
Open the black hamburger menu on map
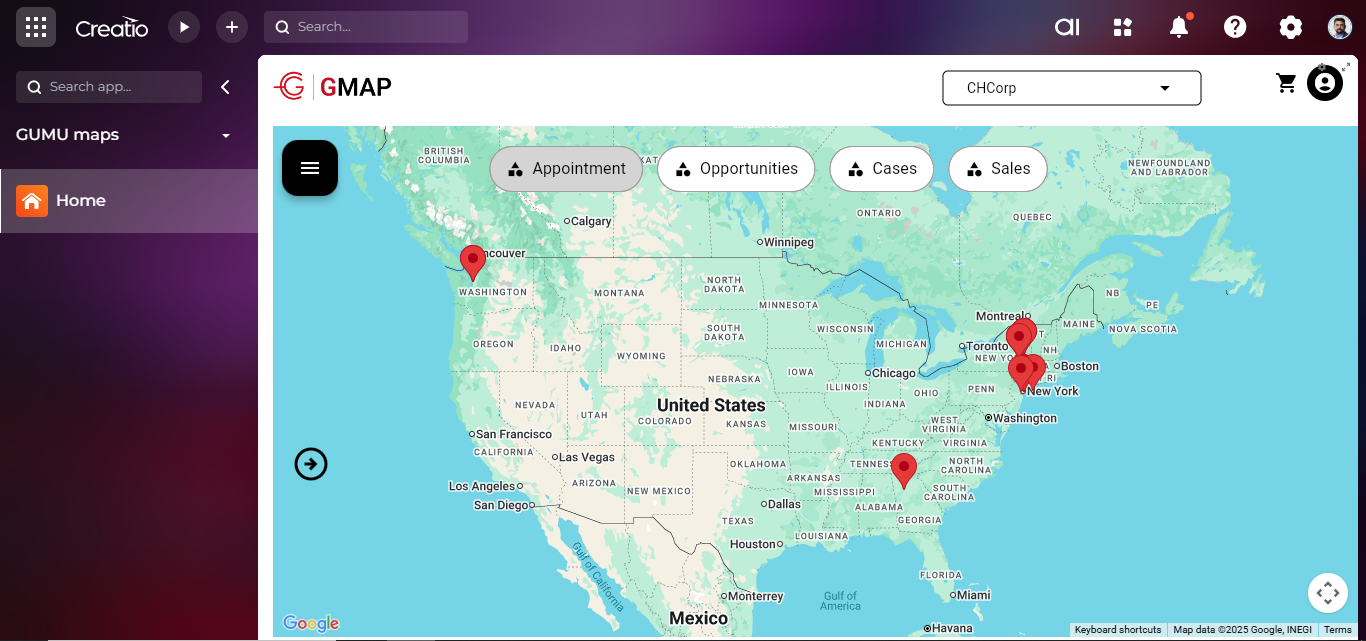(x=310, y=168)
